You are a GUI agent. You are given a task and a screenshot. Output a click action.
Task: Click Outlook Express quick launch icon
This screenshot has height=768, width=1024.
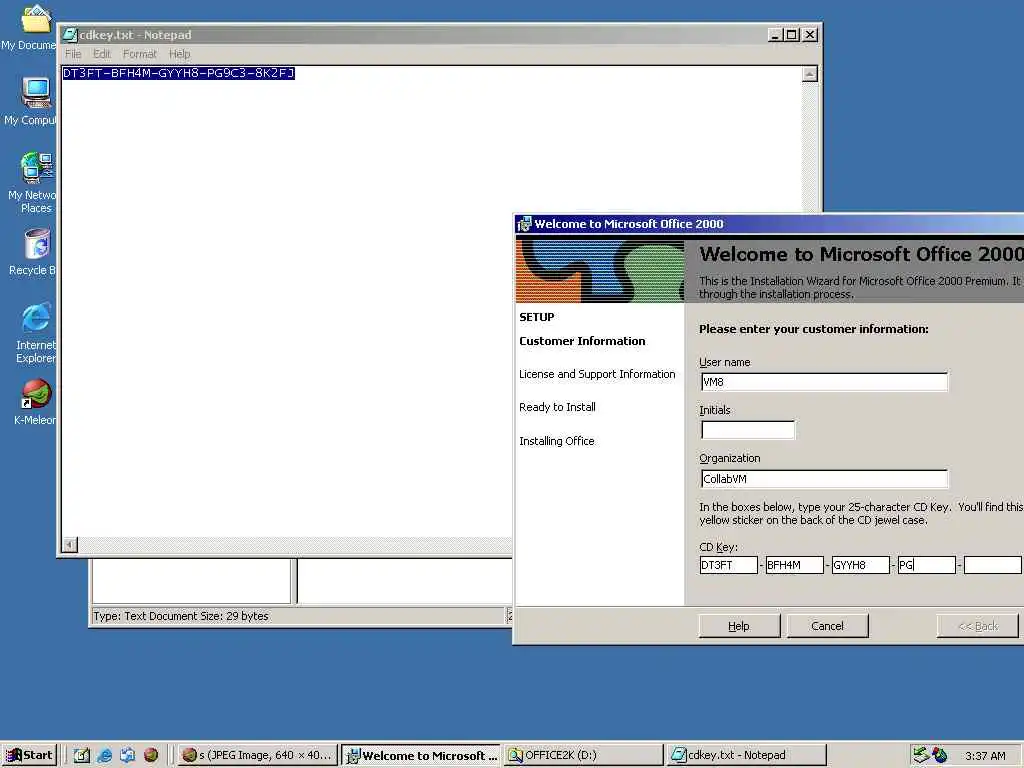pos(127,755)
